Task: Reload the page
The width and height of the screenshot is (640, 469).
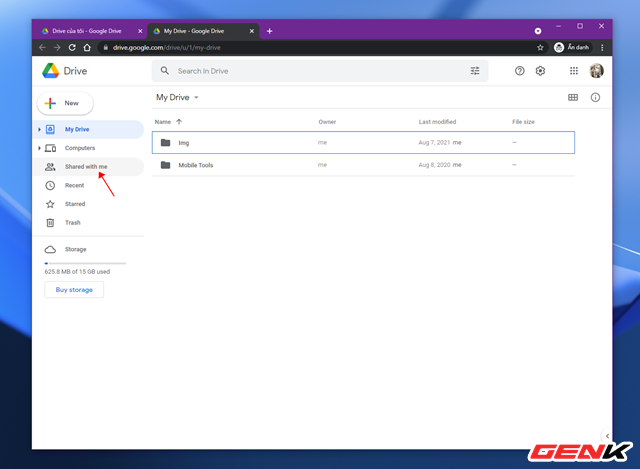Action: coord(72,47)
